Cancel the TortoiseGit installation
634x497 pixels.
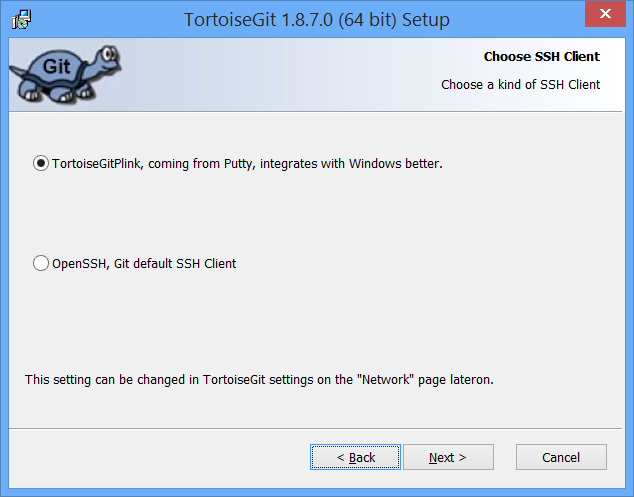click(x=561, y=457)
